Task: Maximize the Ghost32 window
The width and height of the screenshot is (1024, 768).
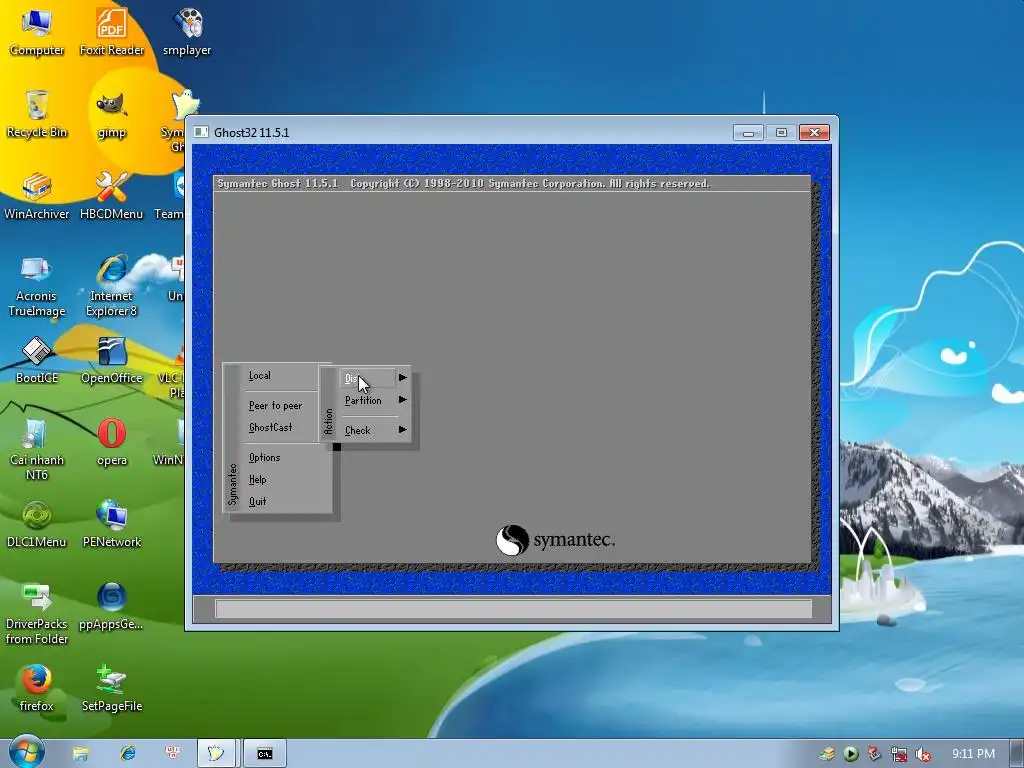Action: click(x=781, y=133)
